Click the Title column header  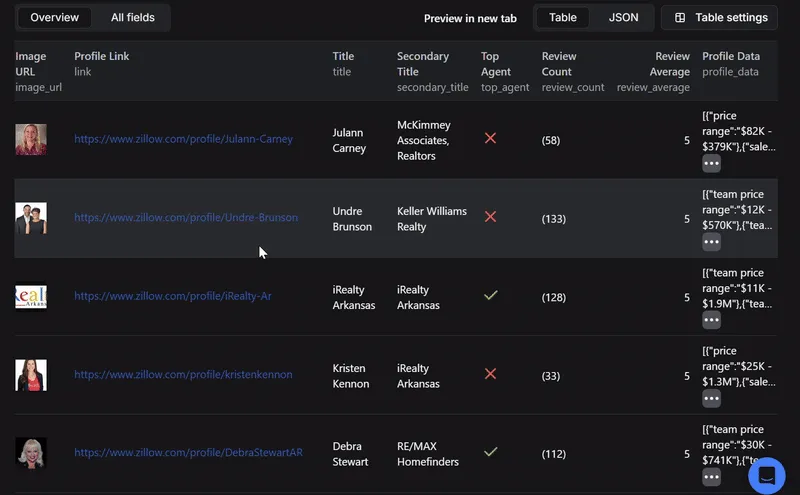click(343, 64)
